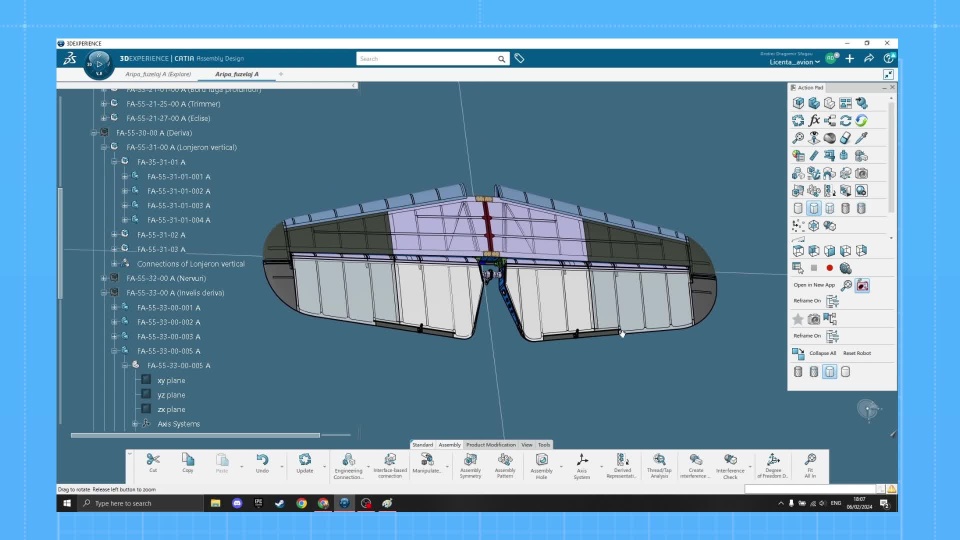This screenshot has width=960, height=540.
Task: Toggle the highlighted icon beside the Open in New App magnifier
Action: click(862, 285)
